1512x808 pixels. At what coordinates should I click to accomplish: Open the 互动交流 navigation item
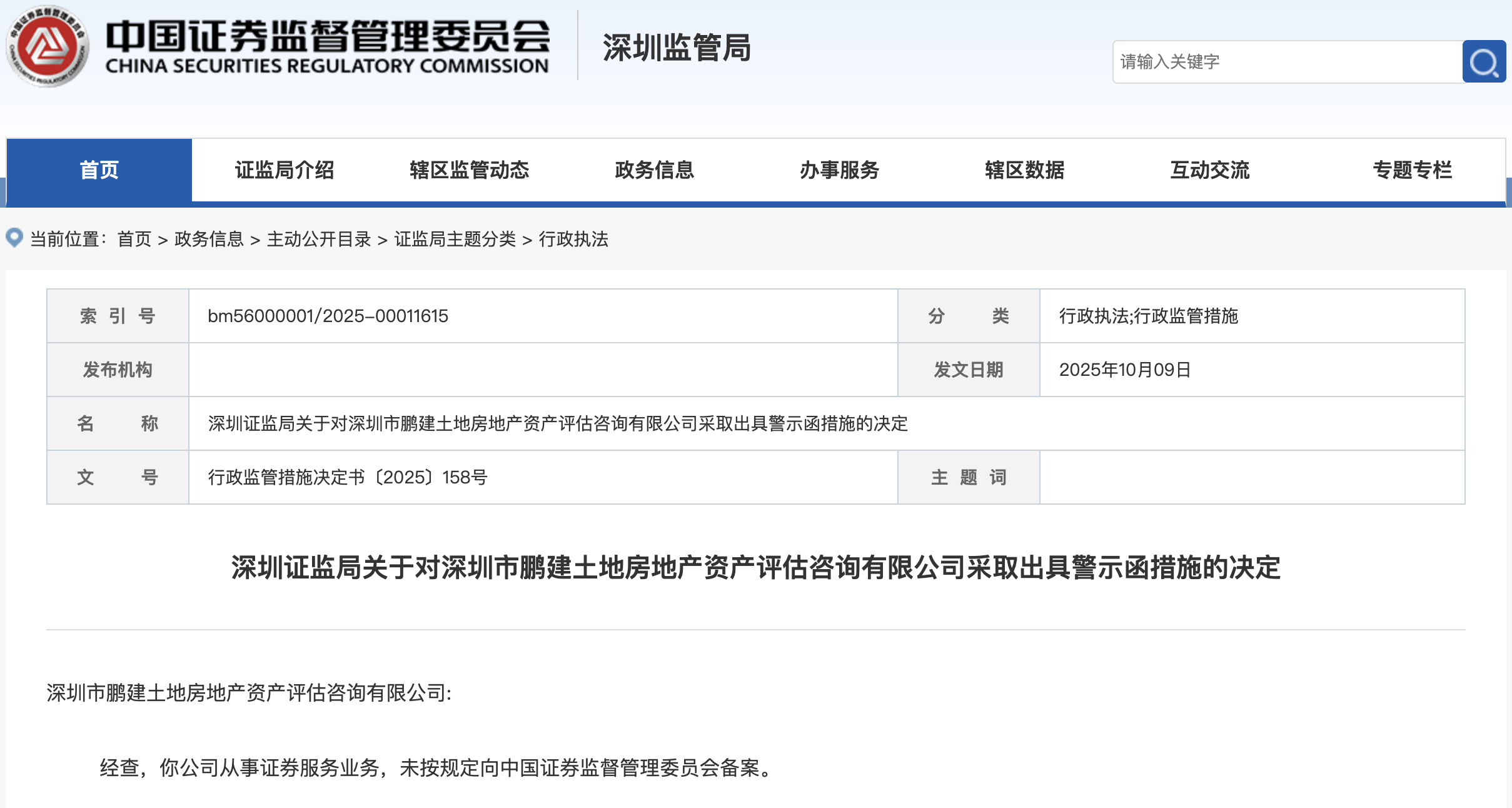(x=1209, y=170)
